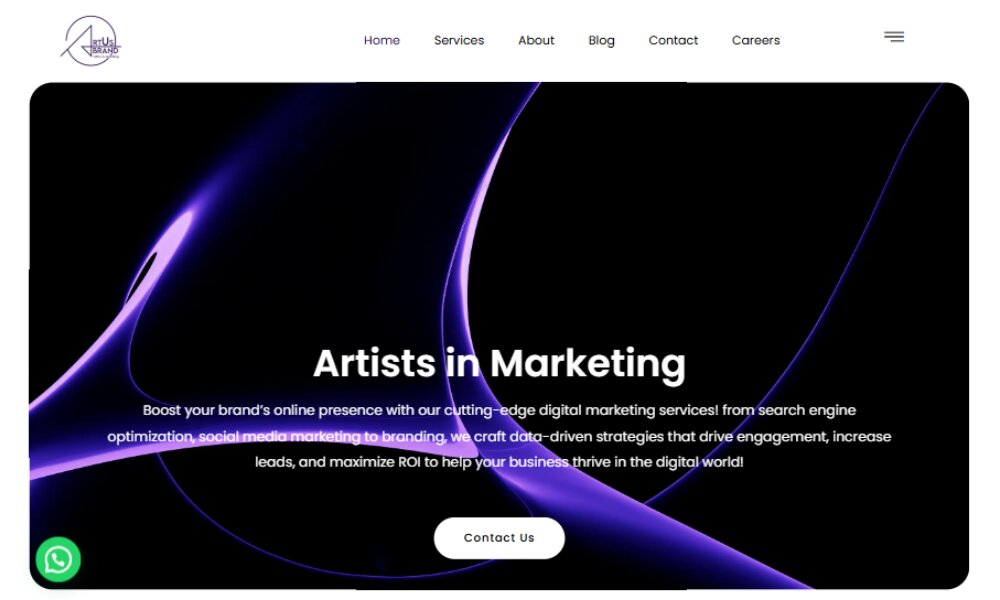
Task: Click the white Contact Us button
Action: (x=499, y=538)
